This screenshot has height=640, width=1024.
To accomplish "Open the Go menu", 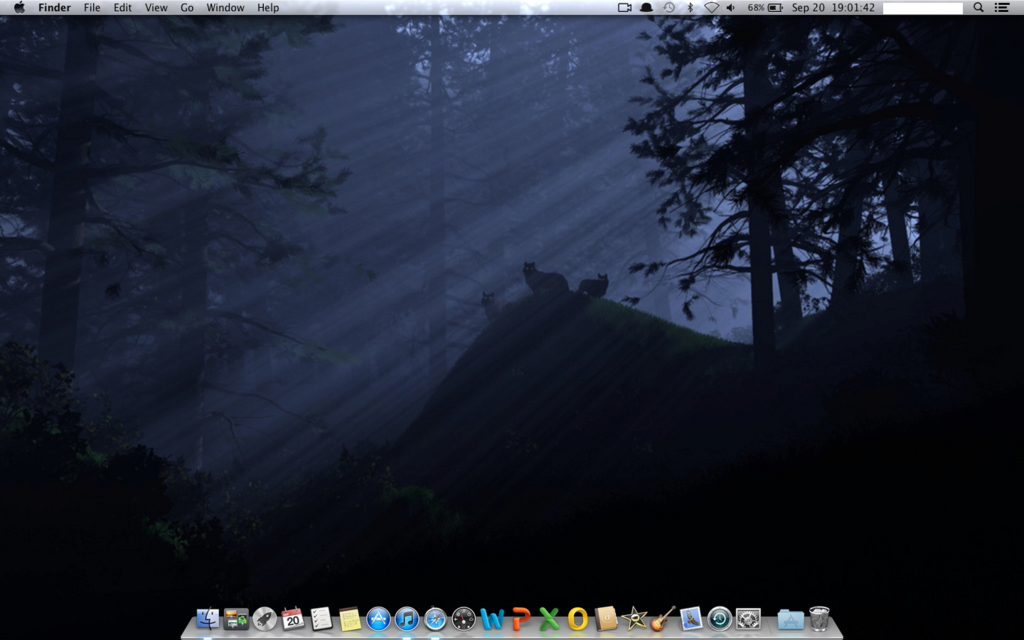I will (187, 7).
